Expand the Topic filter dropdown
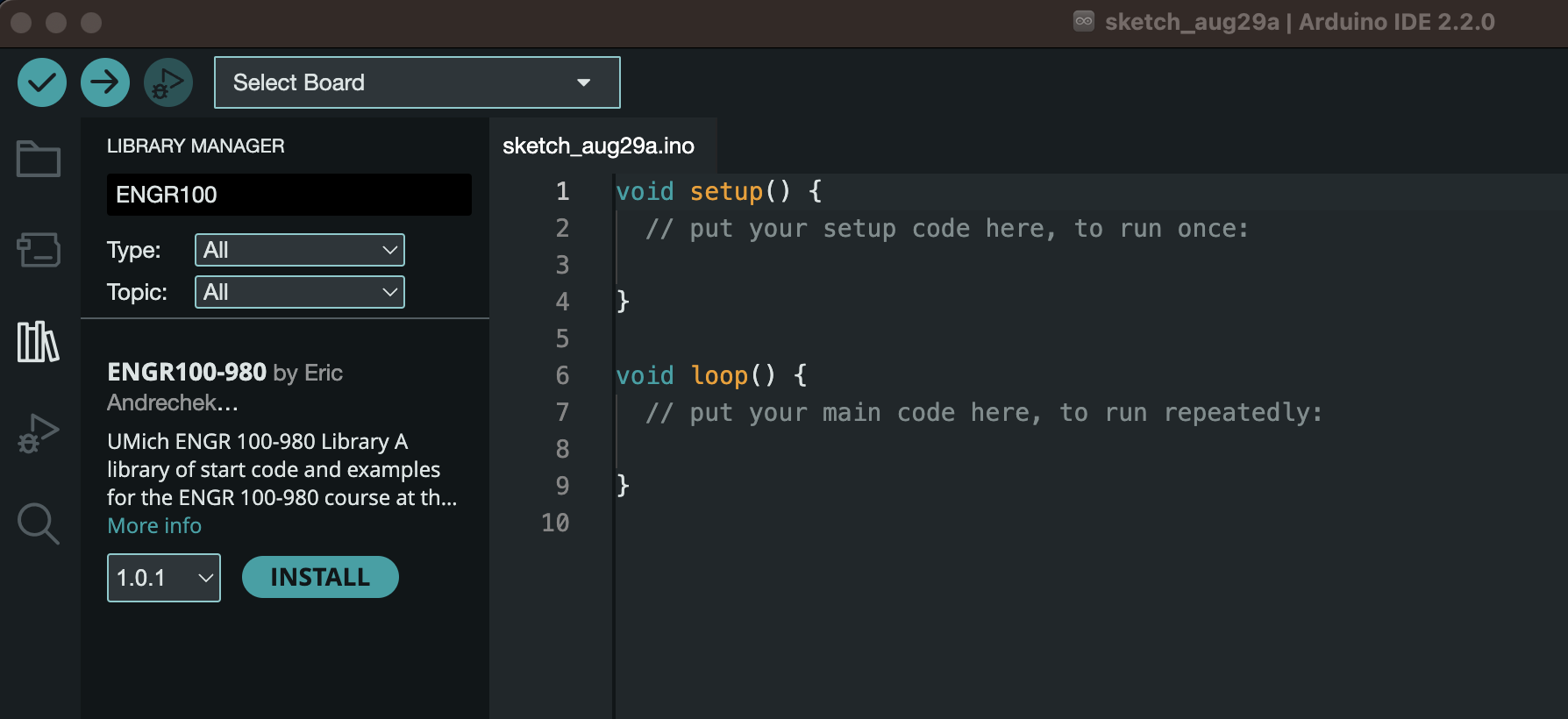The image size is (1568, 719). 300,292
